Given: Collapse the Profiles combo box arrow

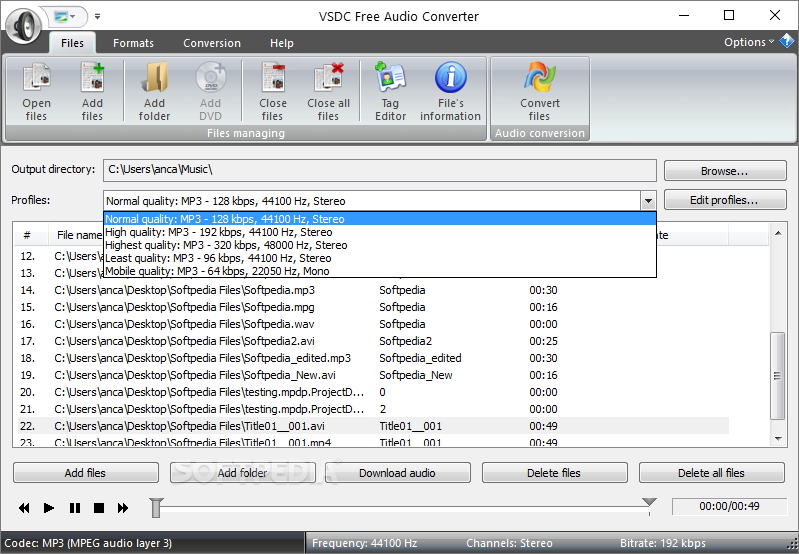Looking at the screenshot, I should 648,201.
